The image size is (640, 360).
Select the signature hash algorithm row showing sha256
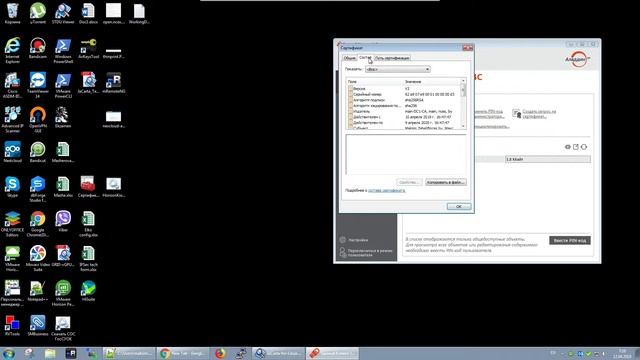[405, 106]
